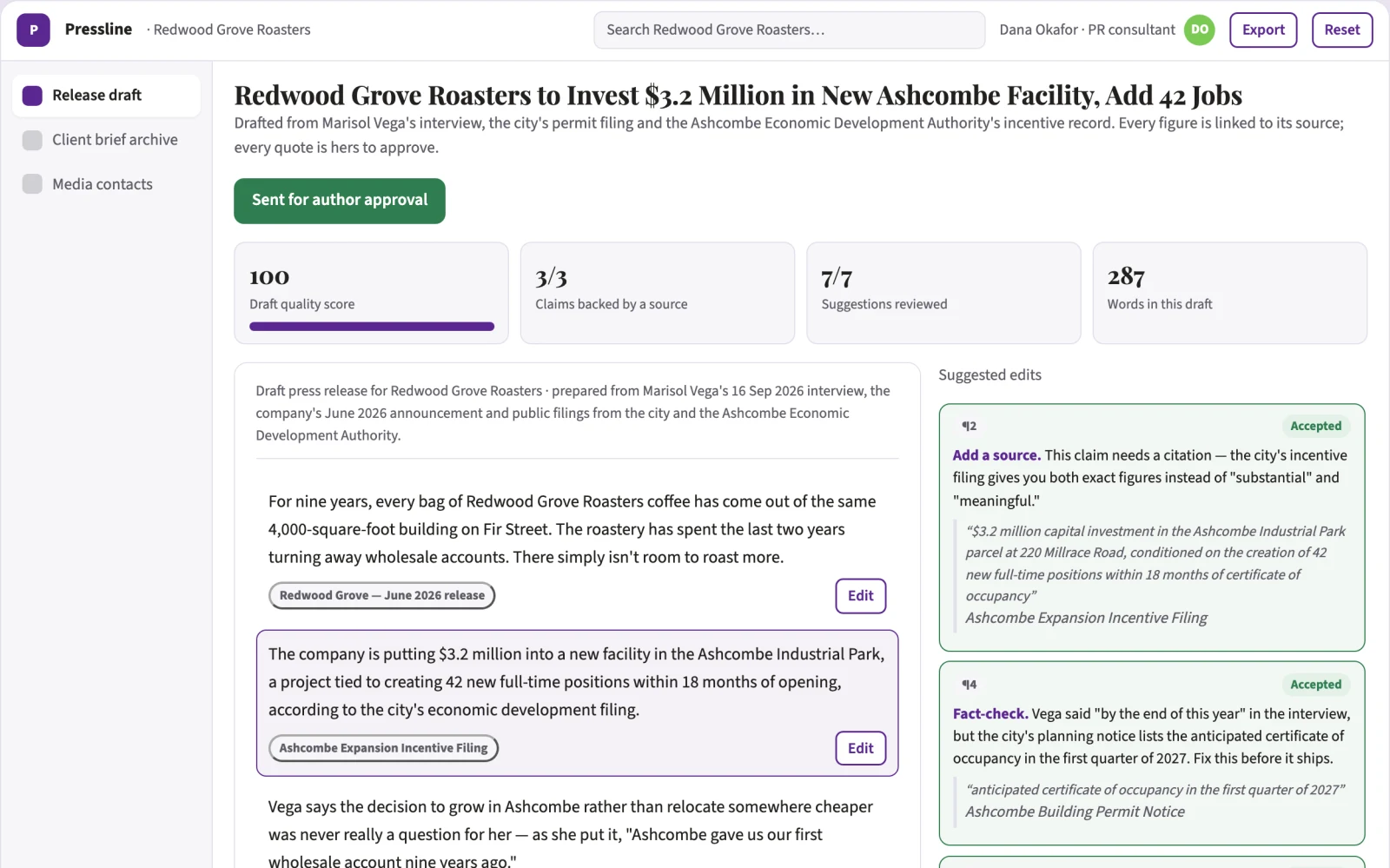Select the Suggestions reviewed card

click(x=943, y=293)
